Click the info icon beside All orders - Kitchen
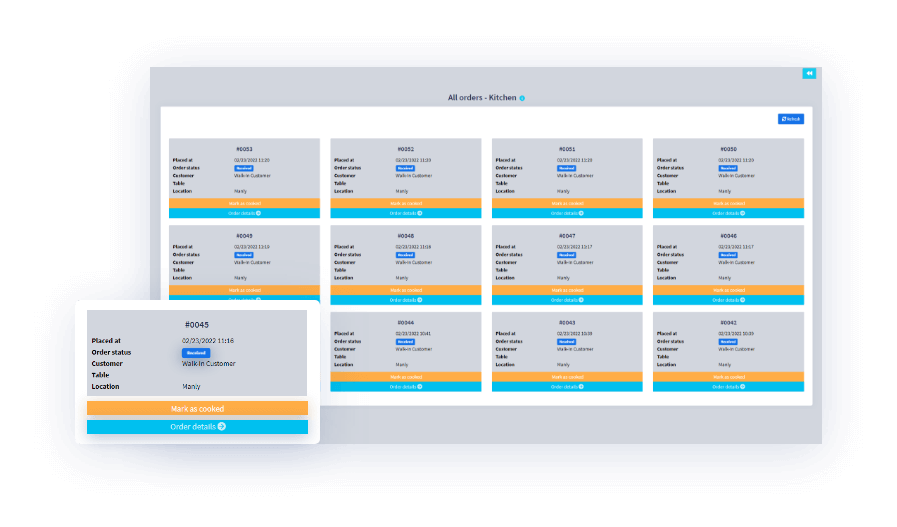897x527 pixels. pos(522,99)
